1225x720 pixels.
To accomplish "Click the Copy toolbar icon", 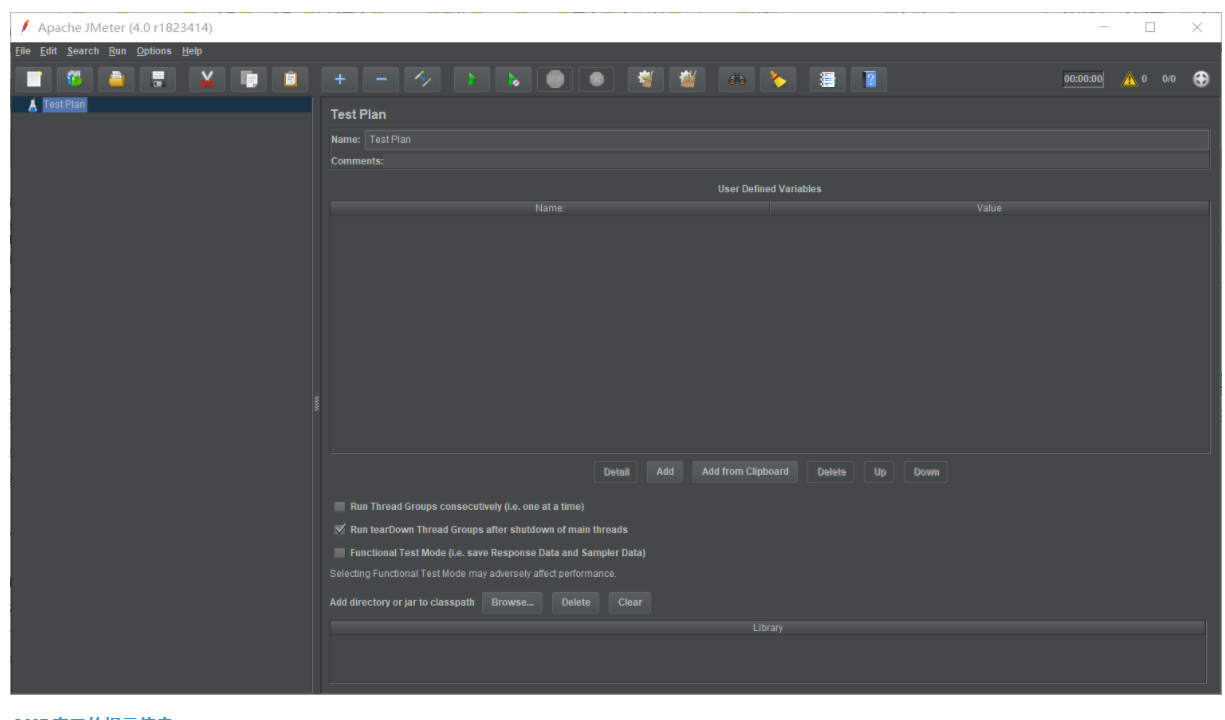I will [x=249, y=79].
